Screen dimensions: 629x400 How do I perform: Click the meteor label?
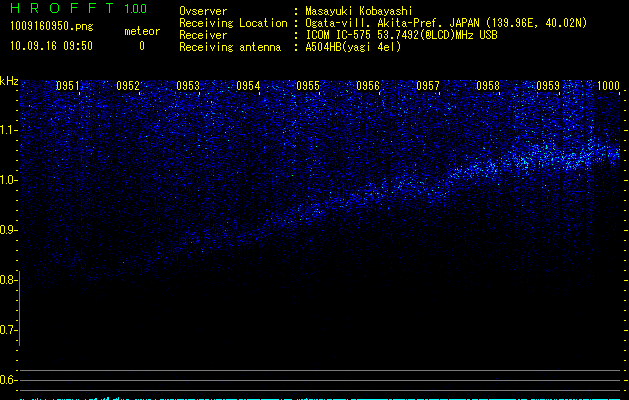142,31
